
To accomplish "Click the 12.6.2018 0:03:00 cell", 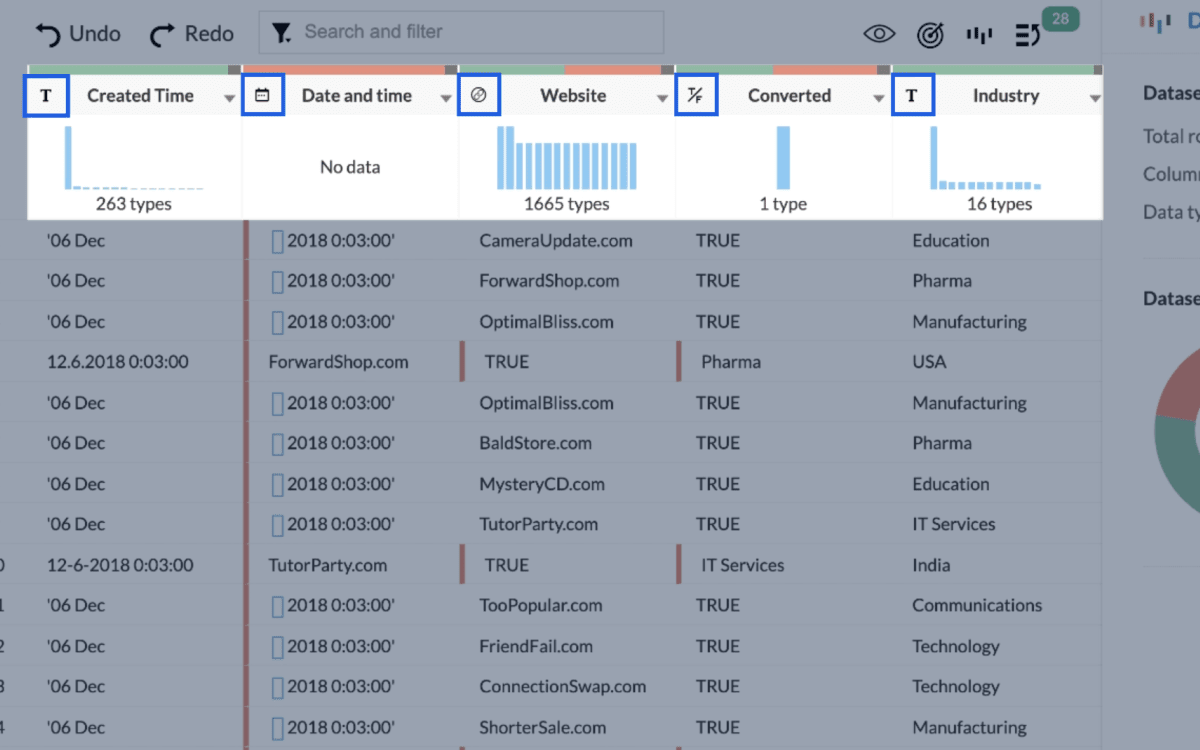I will point(117,362).
